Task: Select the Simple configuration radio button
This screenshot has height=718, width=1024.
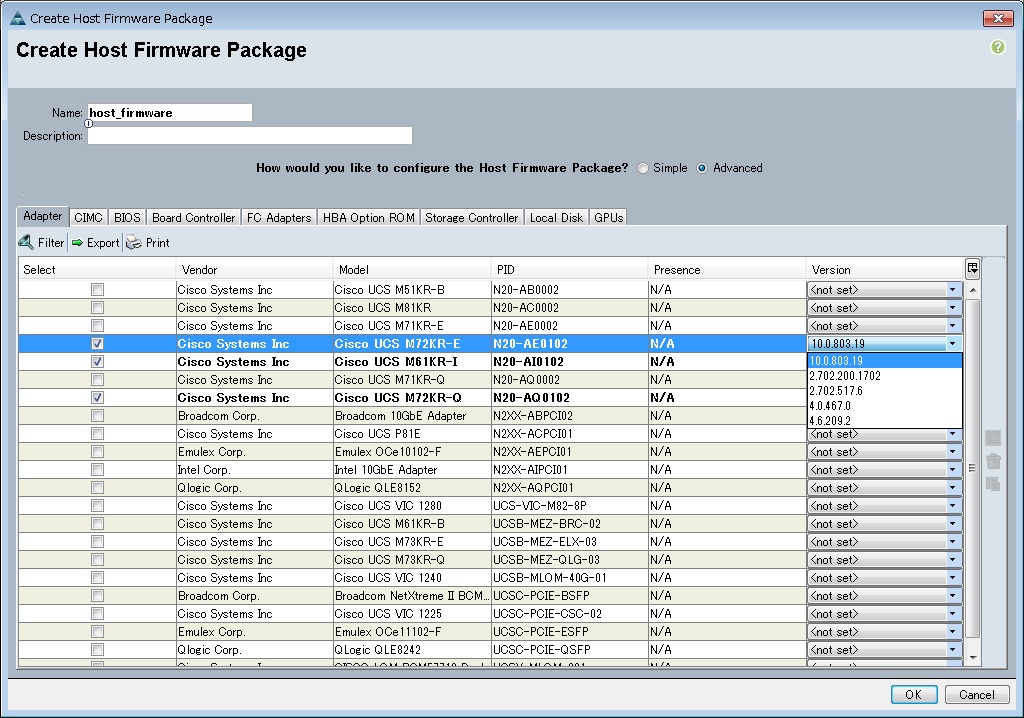Action: (643, 168)
